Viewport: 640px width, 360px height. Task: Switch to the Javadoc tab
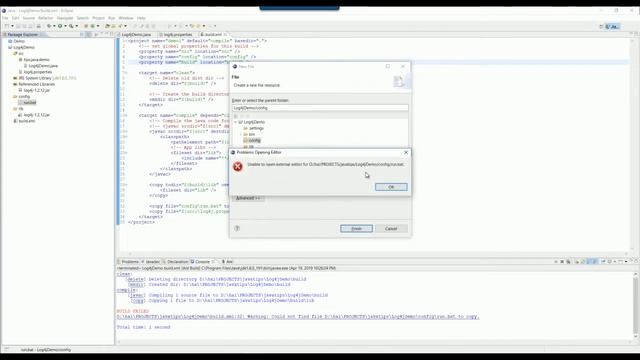coord(152,262)
